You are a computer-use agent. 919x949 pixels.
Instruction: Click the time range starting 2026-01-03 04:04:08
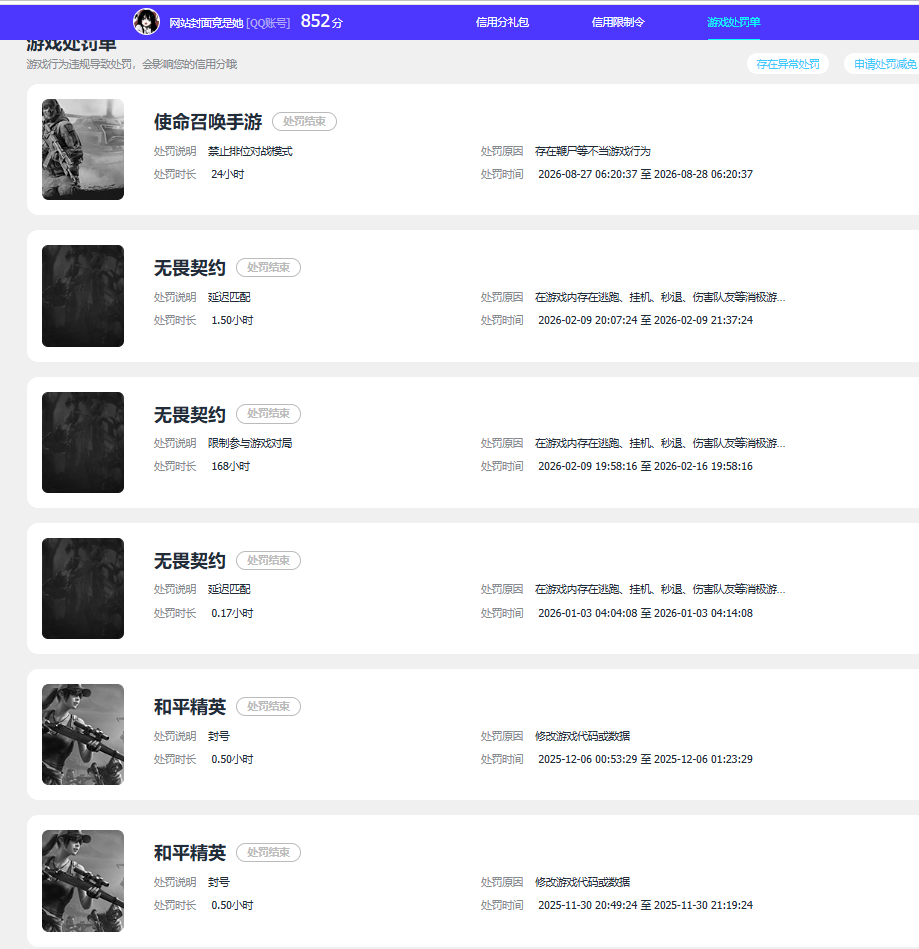645,613
